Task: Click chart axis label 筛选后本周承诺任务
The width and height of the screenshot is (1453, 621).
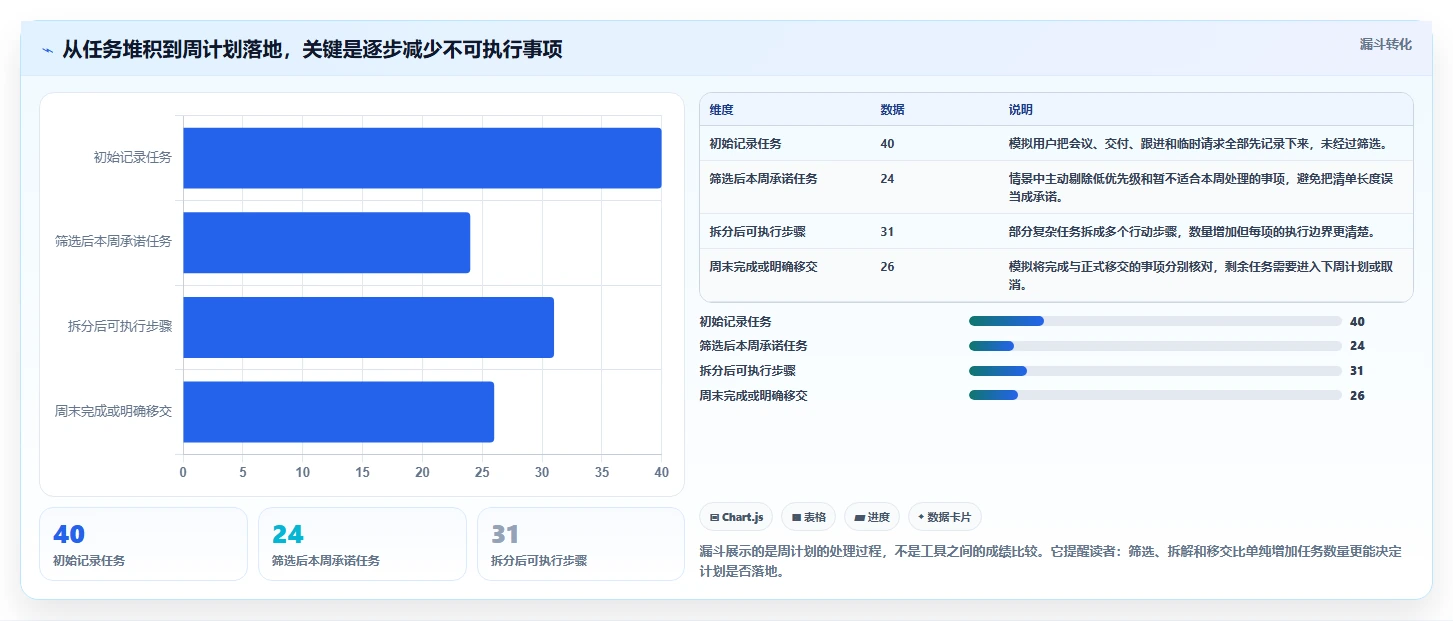Action: coord(114,241)
